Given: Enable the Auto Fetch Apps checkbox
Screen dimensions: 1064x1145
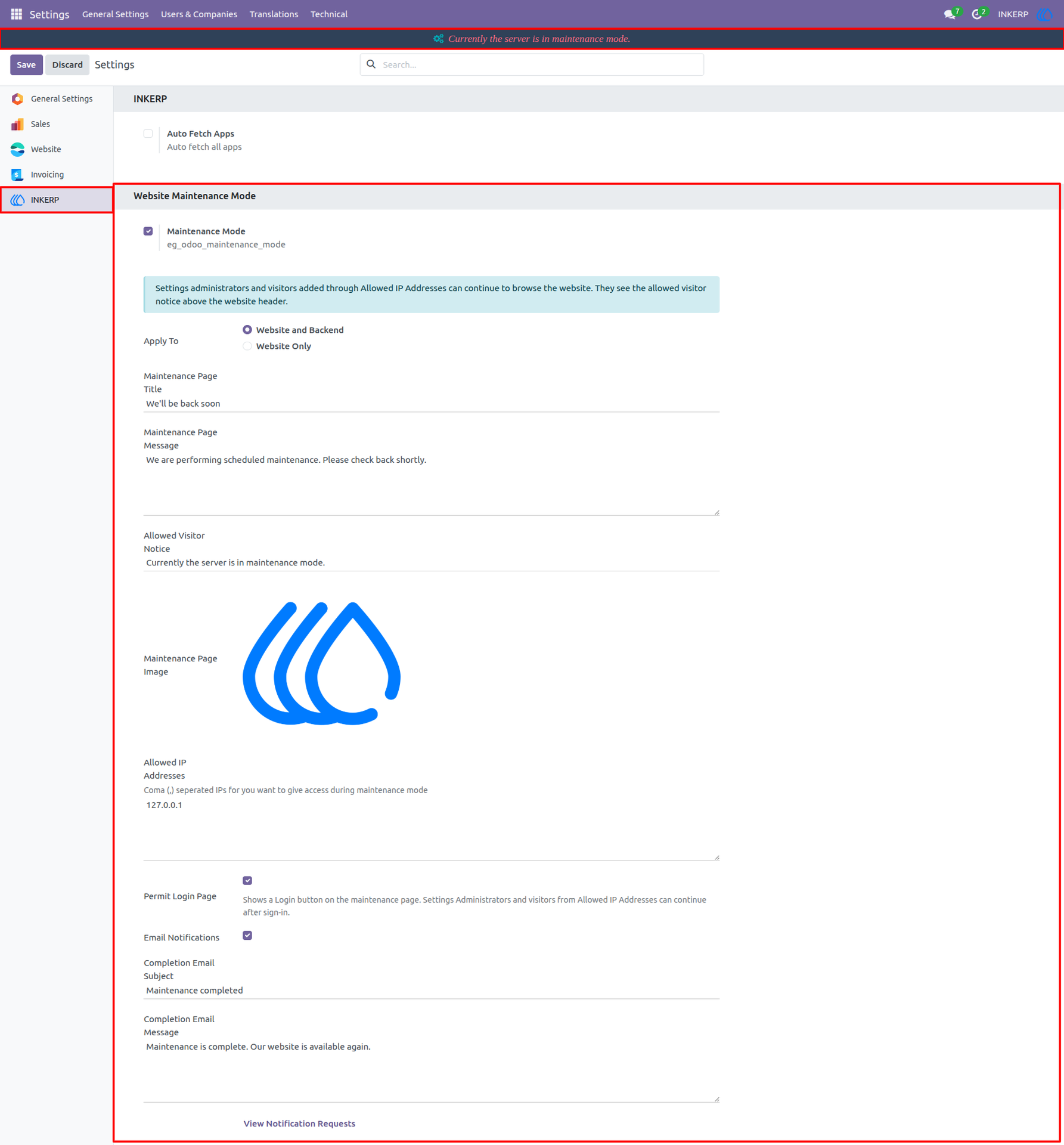Looking at the screenshot, I should (x=148, y=134).
